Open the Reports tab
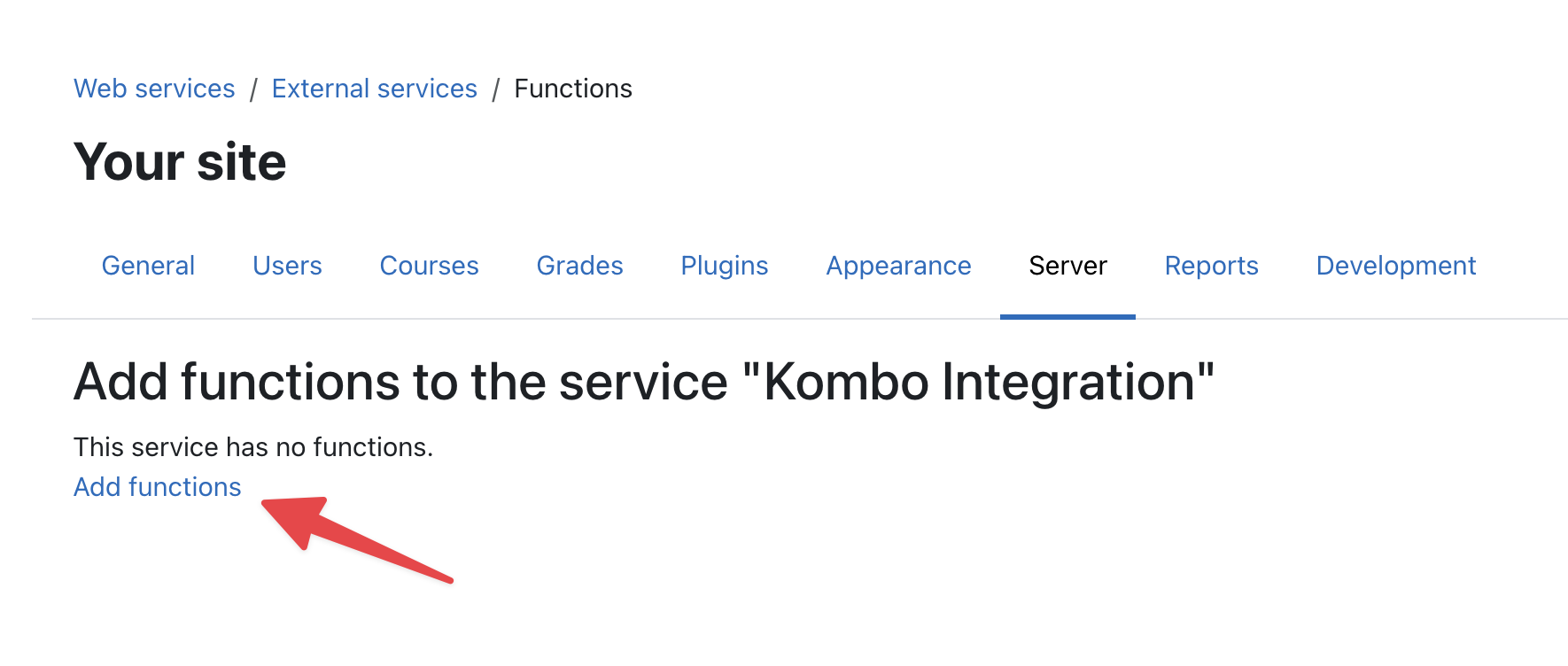This screenshot has width=1568, height=666. point(1211,266)
